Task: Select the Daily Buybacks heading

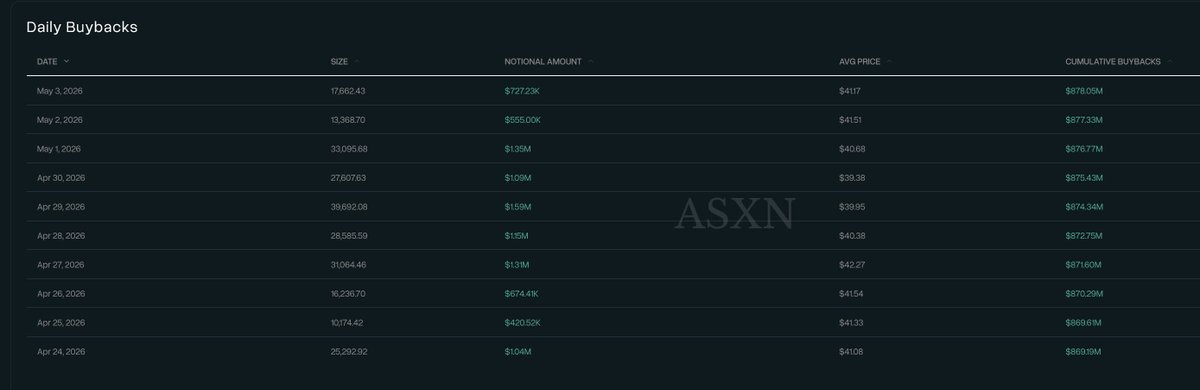Action: click(82, 27)
